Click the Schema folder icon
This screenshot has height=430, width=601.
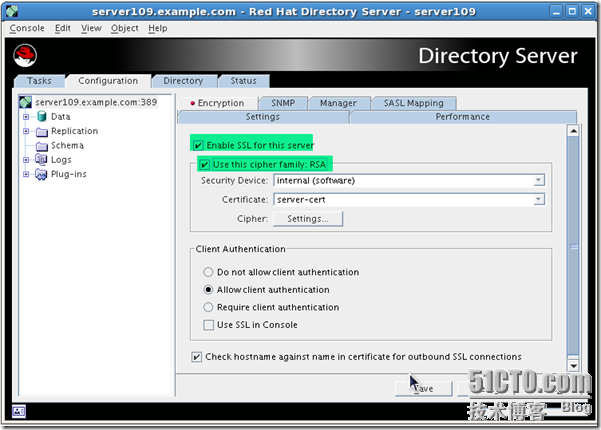click(x=42, y=146)
